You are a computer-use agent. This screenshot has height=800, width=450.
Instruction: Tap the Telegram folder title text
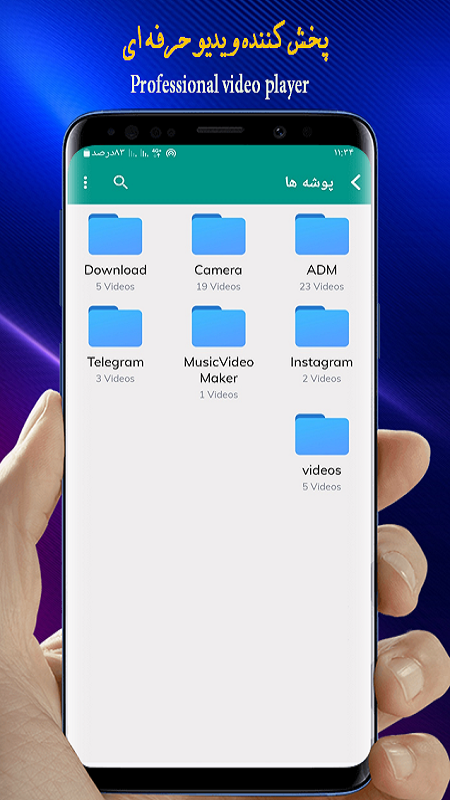pyautogui.click(x=115, y=362)
